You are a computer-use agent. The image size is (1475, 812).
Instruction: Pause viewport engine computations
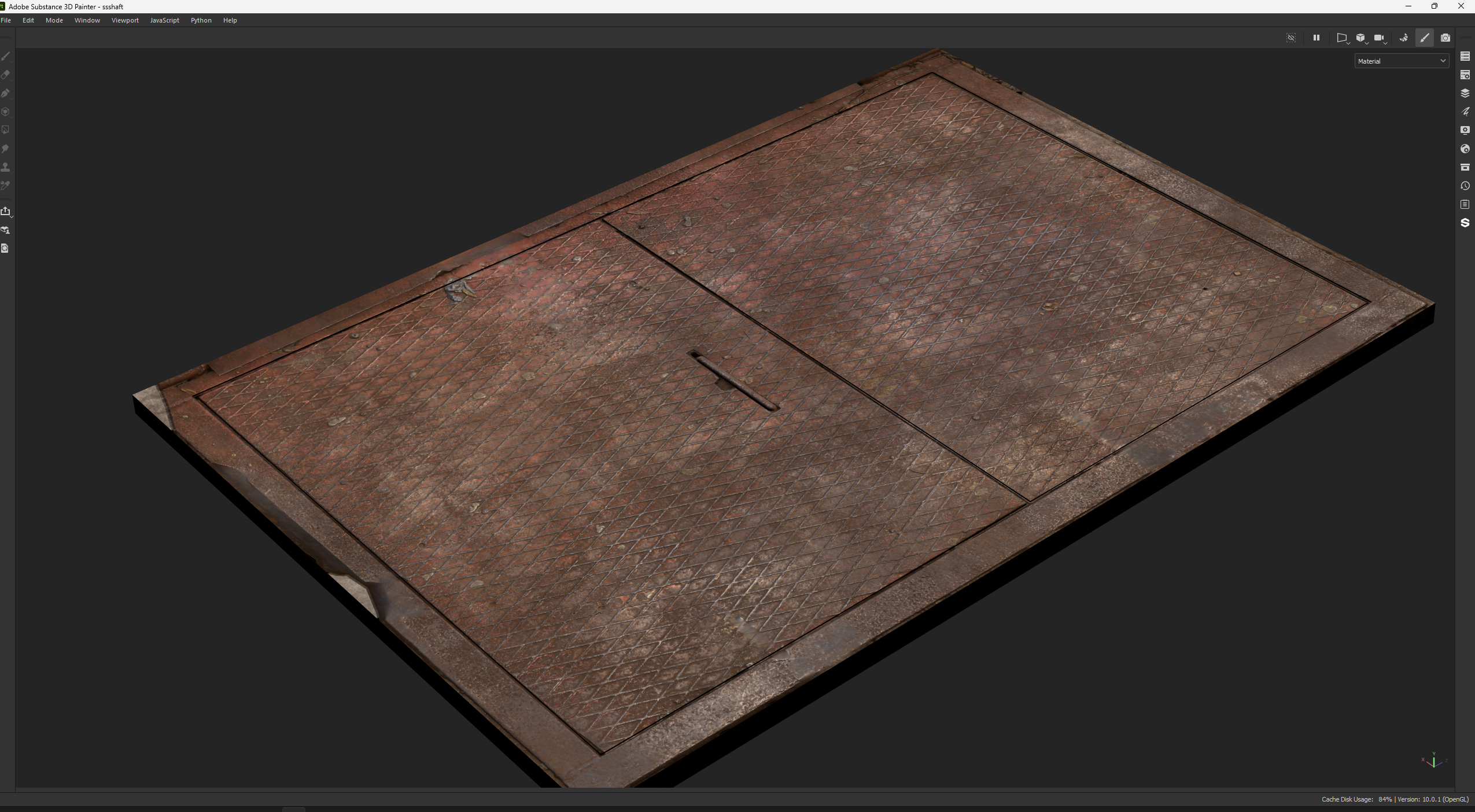coord(1317,38)
